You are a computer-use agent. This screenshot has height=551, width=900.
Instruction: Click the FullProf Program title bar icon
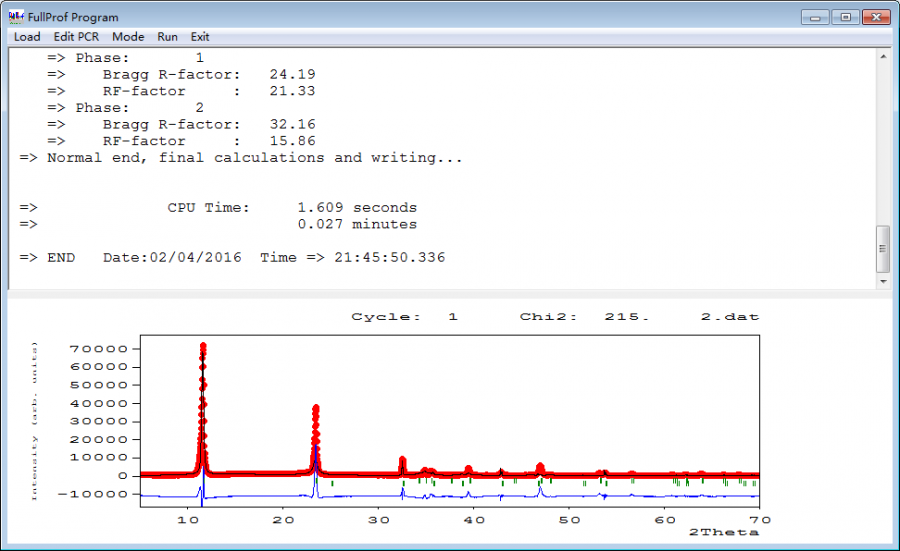16,17
